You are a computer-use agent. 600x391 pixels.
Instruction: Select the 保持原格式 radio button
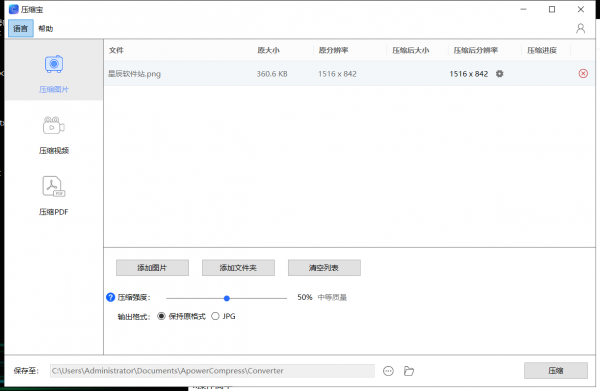click(x=161, y=316)
